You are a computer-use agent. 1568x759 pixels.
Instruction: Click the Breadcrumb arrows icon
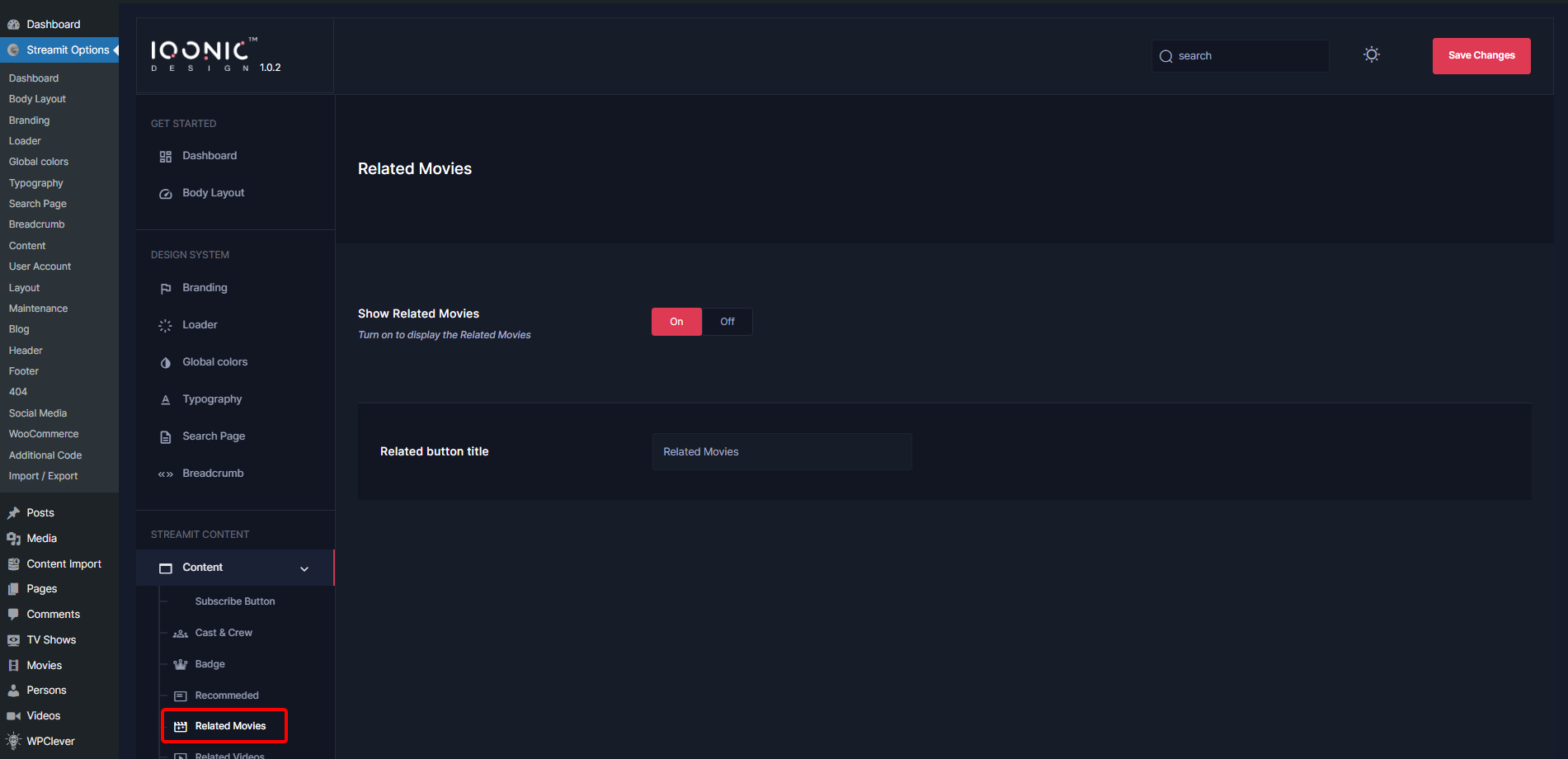[x=166, y=474]
